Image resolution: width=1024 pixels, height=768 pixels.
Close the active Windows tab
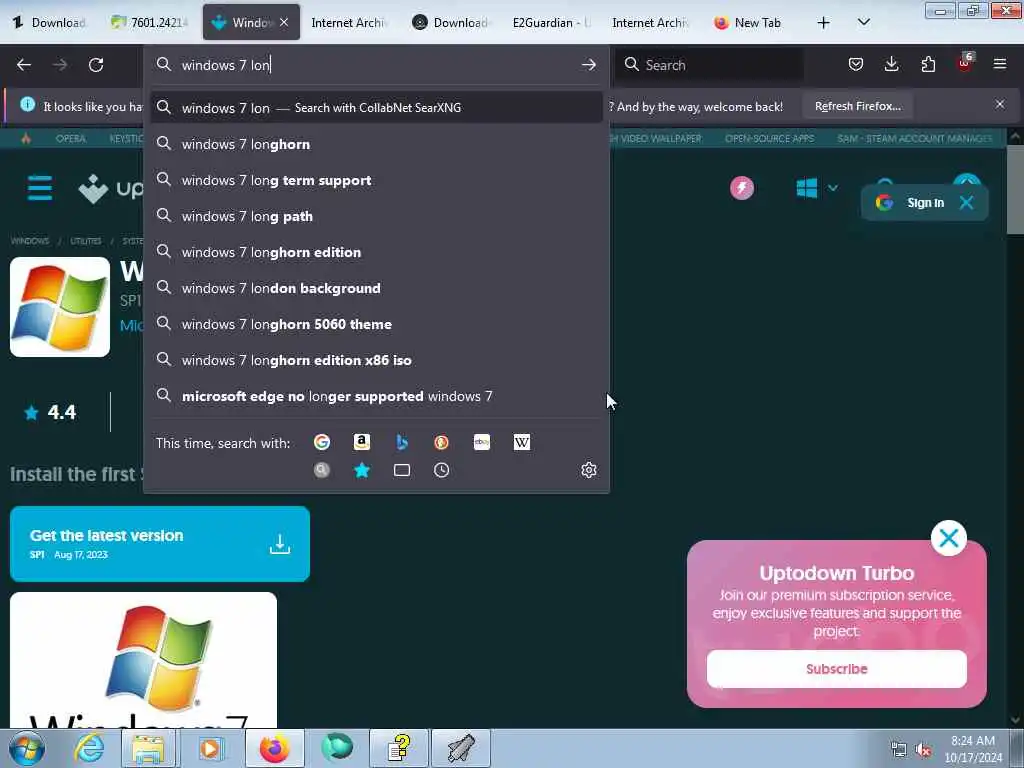(x=284, y=22)
